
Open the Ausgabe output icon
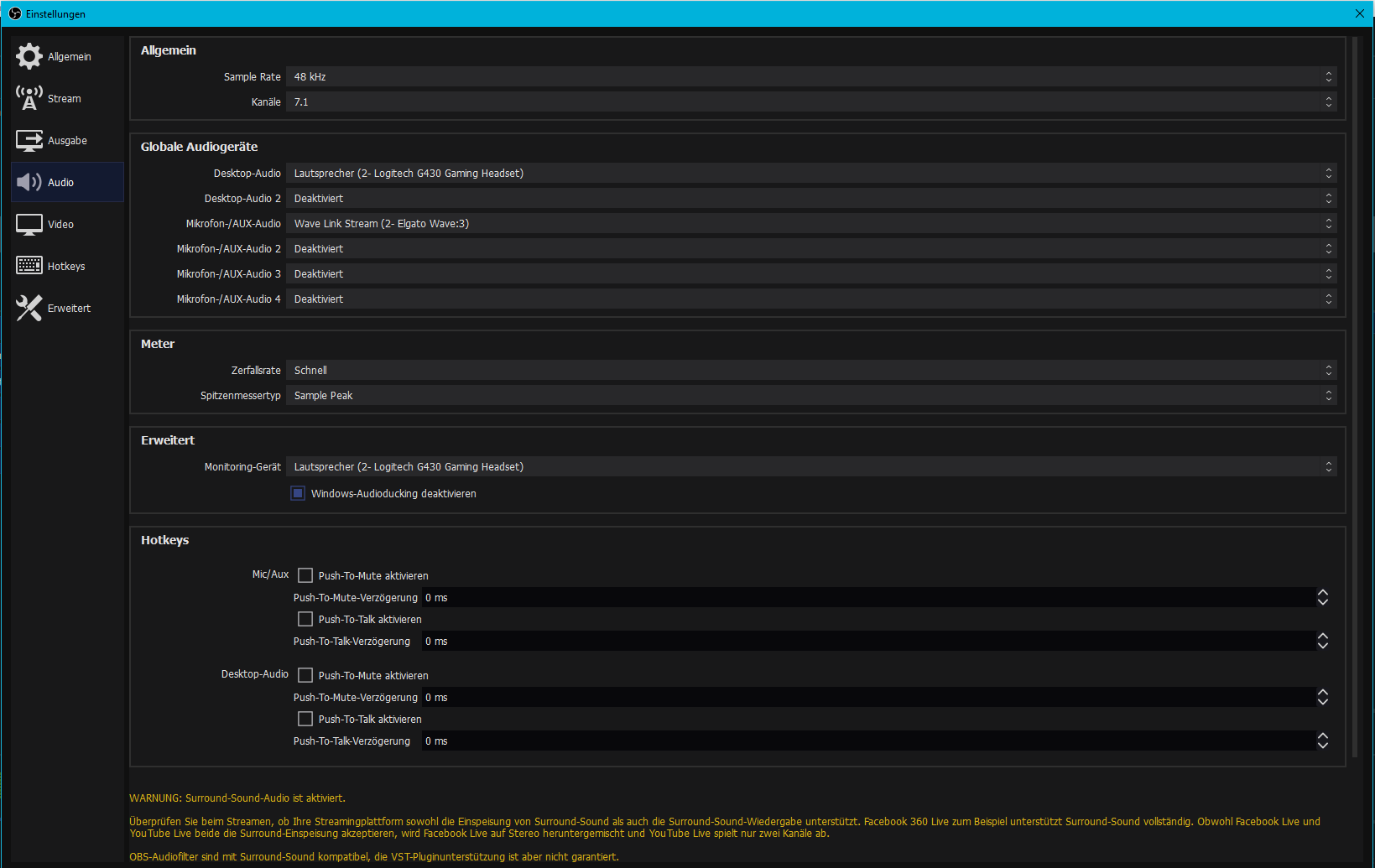[29, 140]
